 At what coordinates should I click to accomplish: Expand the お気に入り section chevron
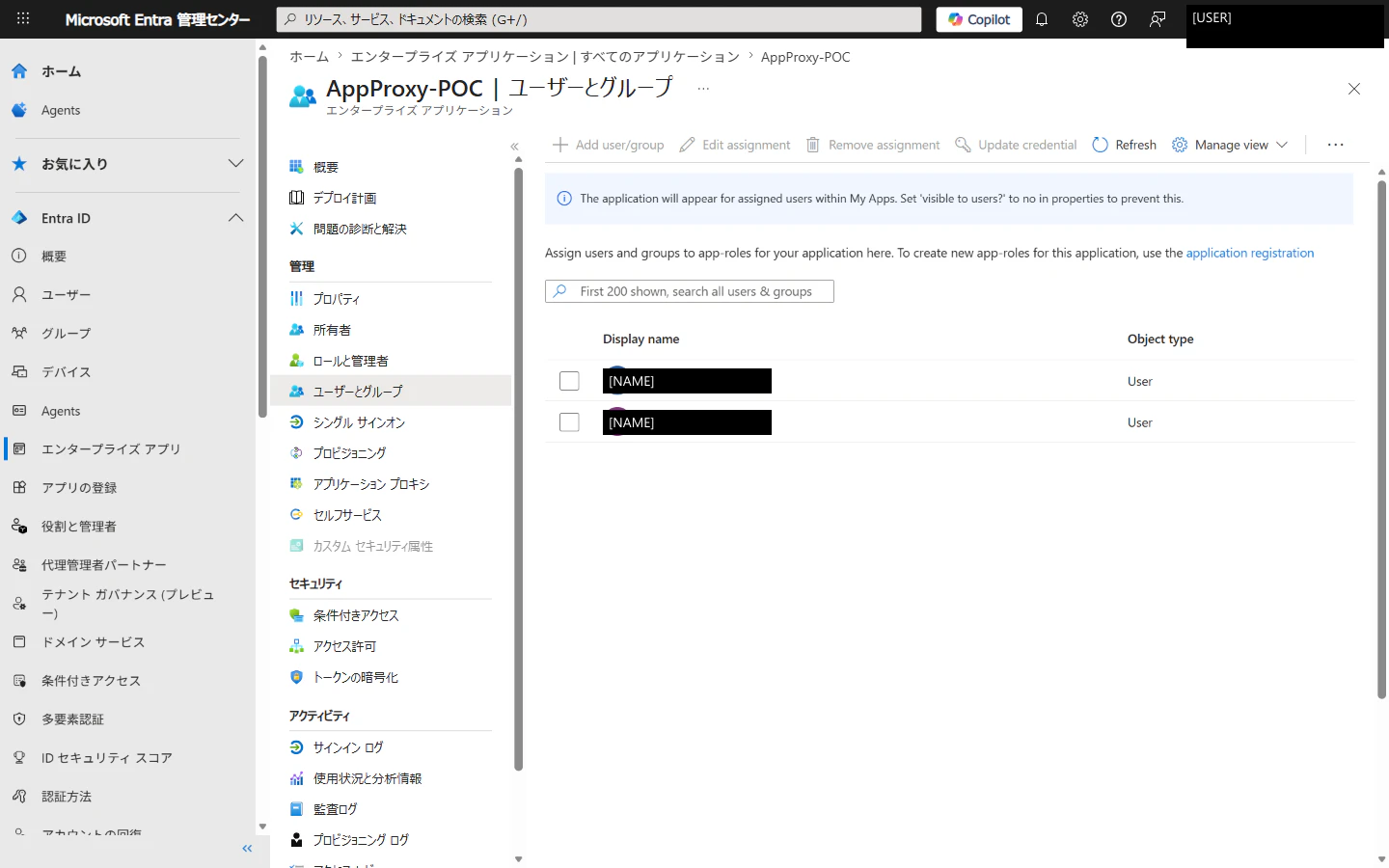tap(235, 164)
